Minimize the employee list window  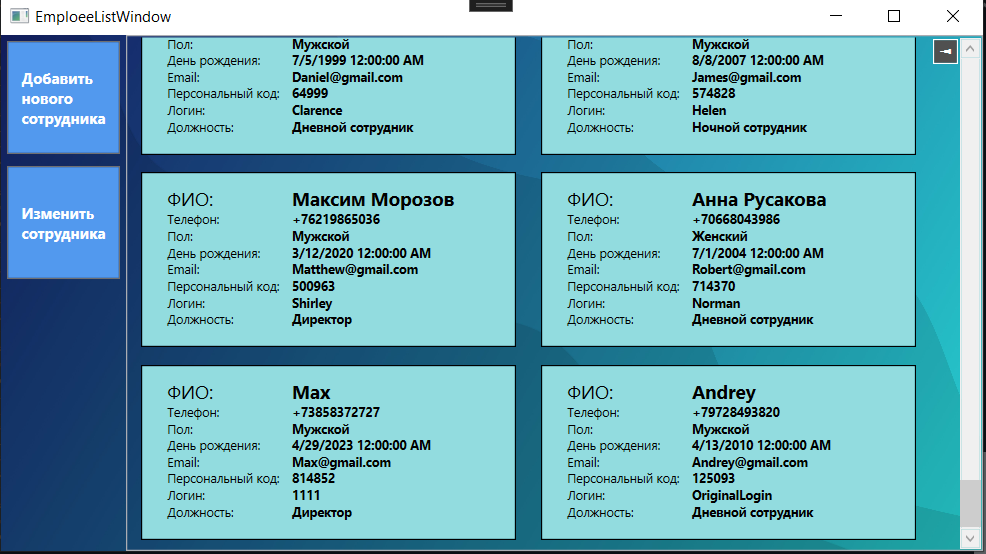click(x=836, y=16)
